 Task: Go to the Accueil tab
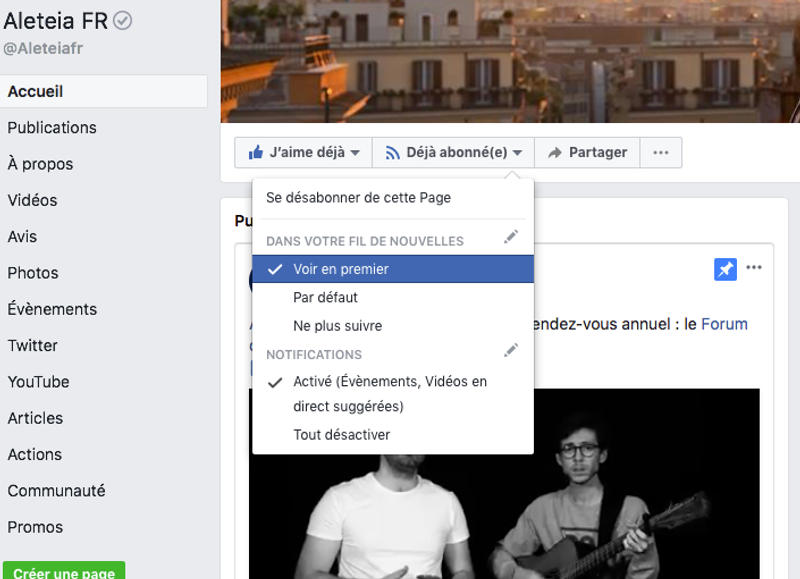tap(104, 91)
